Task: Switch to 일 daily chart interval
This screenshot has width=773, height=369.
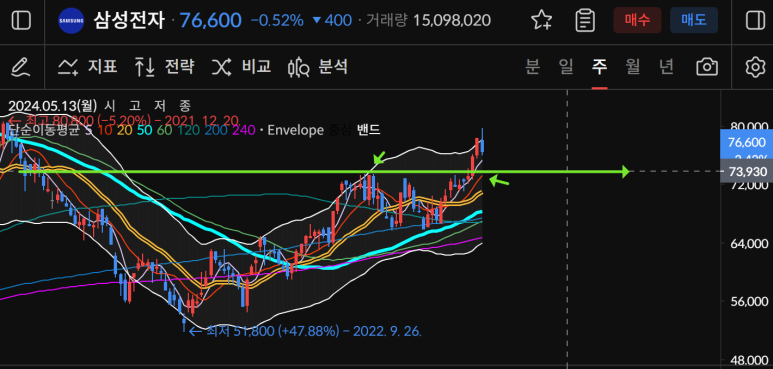Action: pos(566,67)
